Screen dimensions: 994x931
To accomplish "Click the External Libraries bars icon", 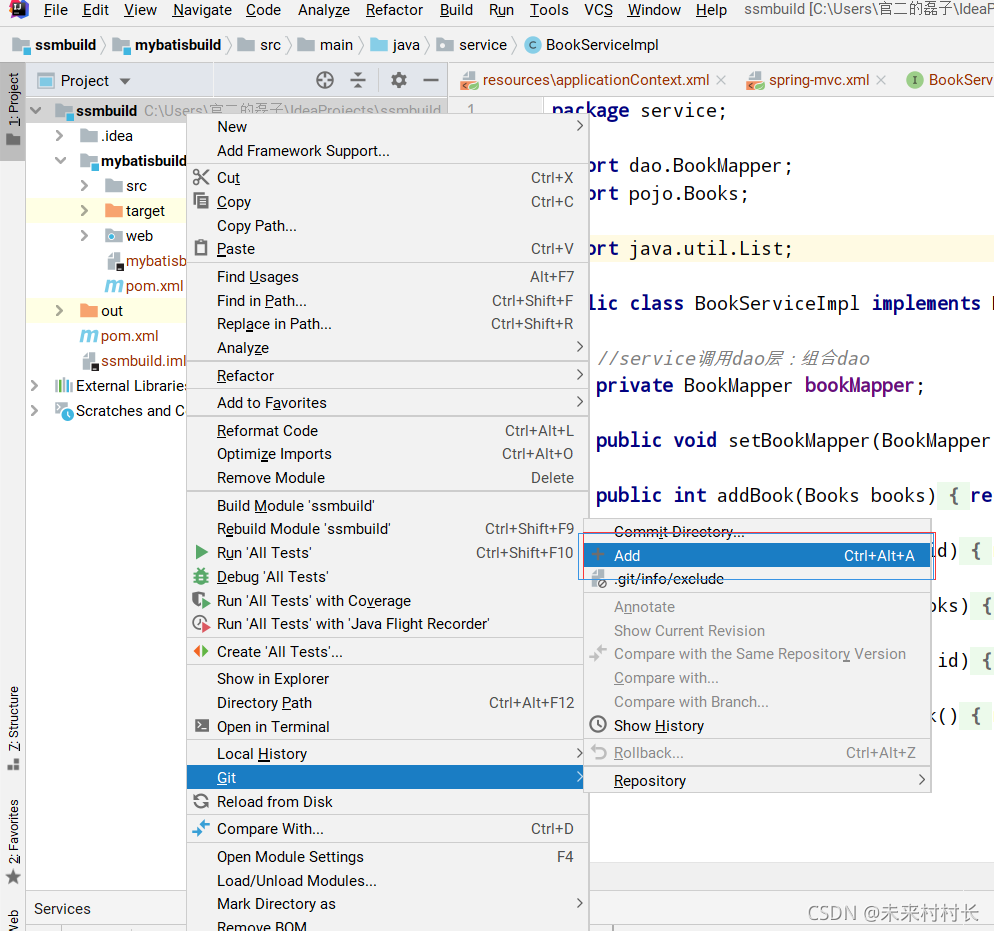I will (63, 385).
